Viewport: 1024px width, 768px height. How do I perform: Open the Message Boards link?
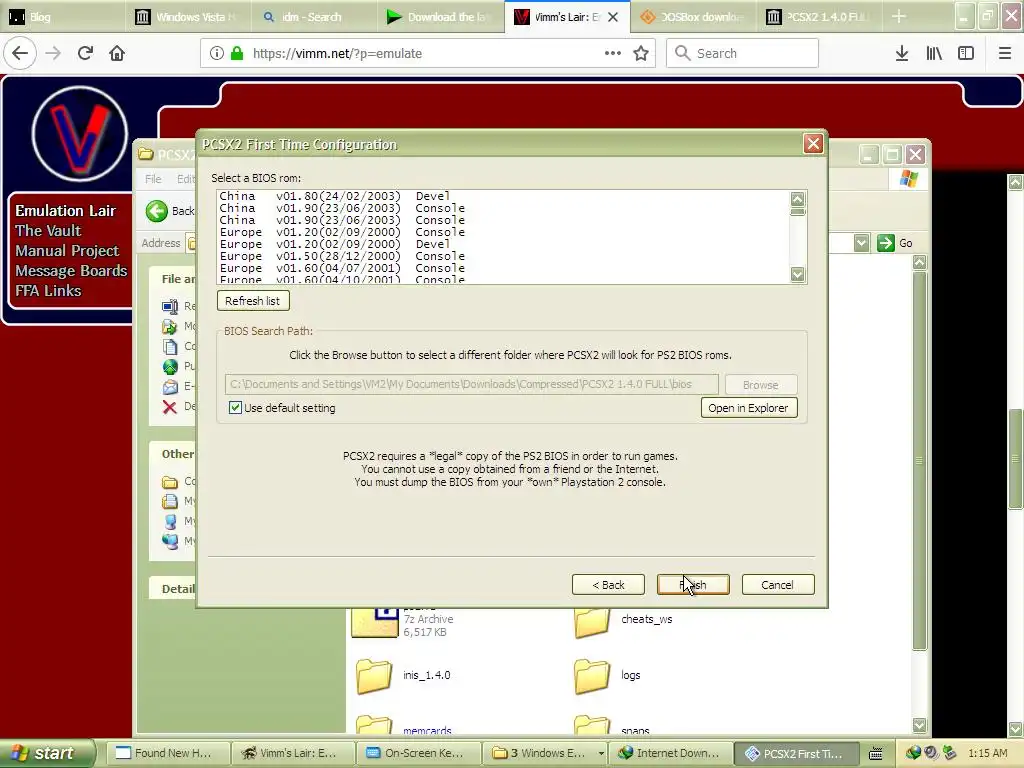pyautogui.click(x=71, y=270)
